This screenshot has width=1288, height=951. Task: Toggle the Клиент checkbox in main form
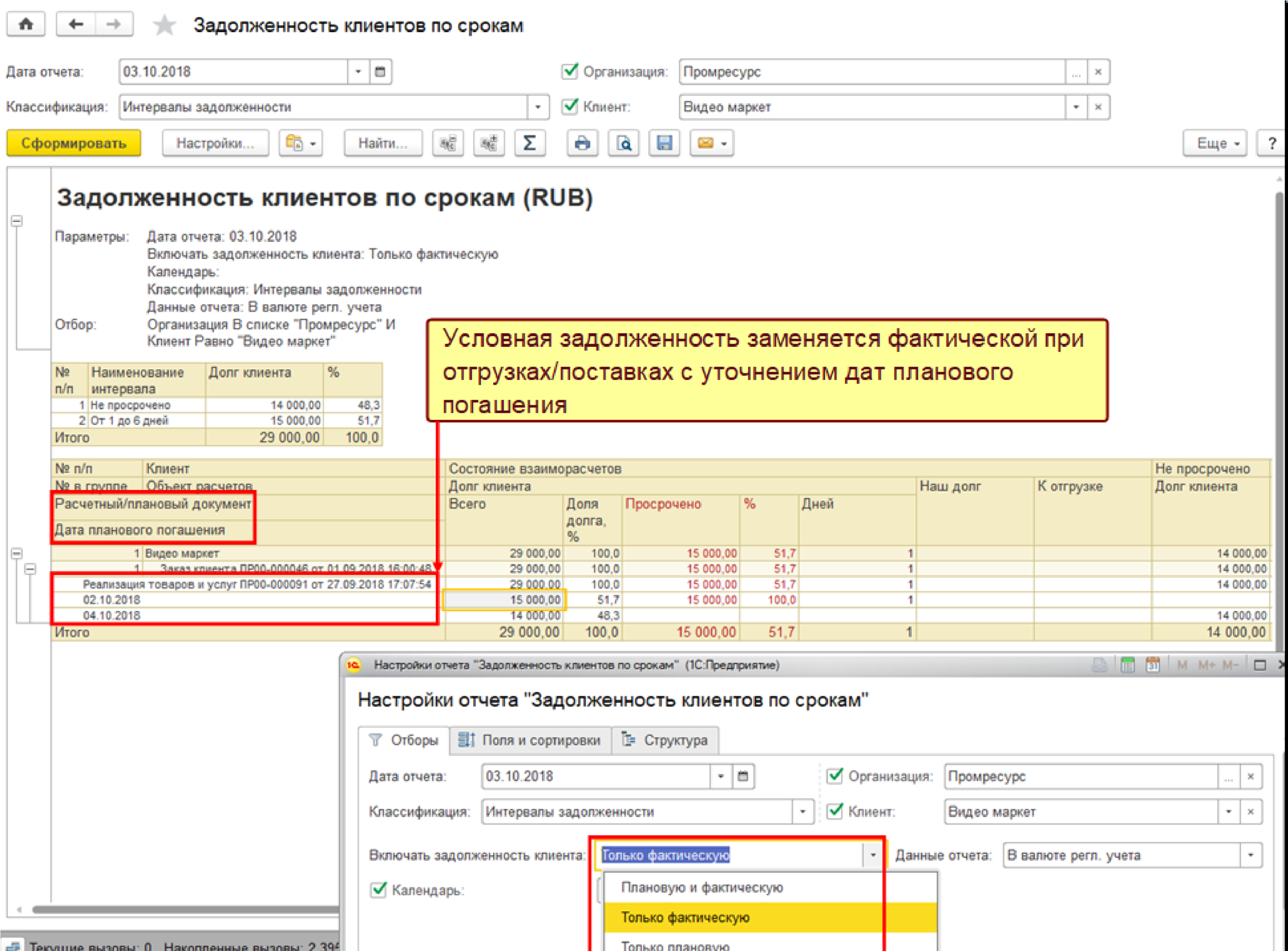pos(569,107)
